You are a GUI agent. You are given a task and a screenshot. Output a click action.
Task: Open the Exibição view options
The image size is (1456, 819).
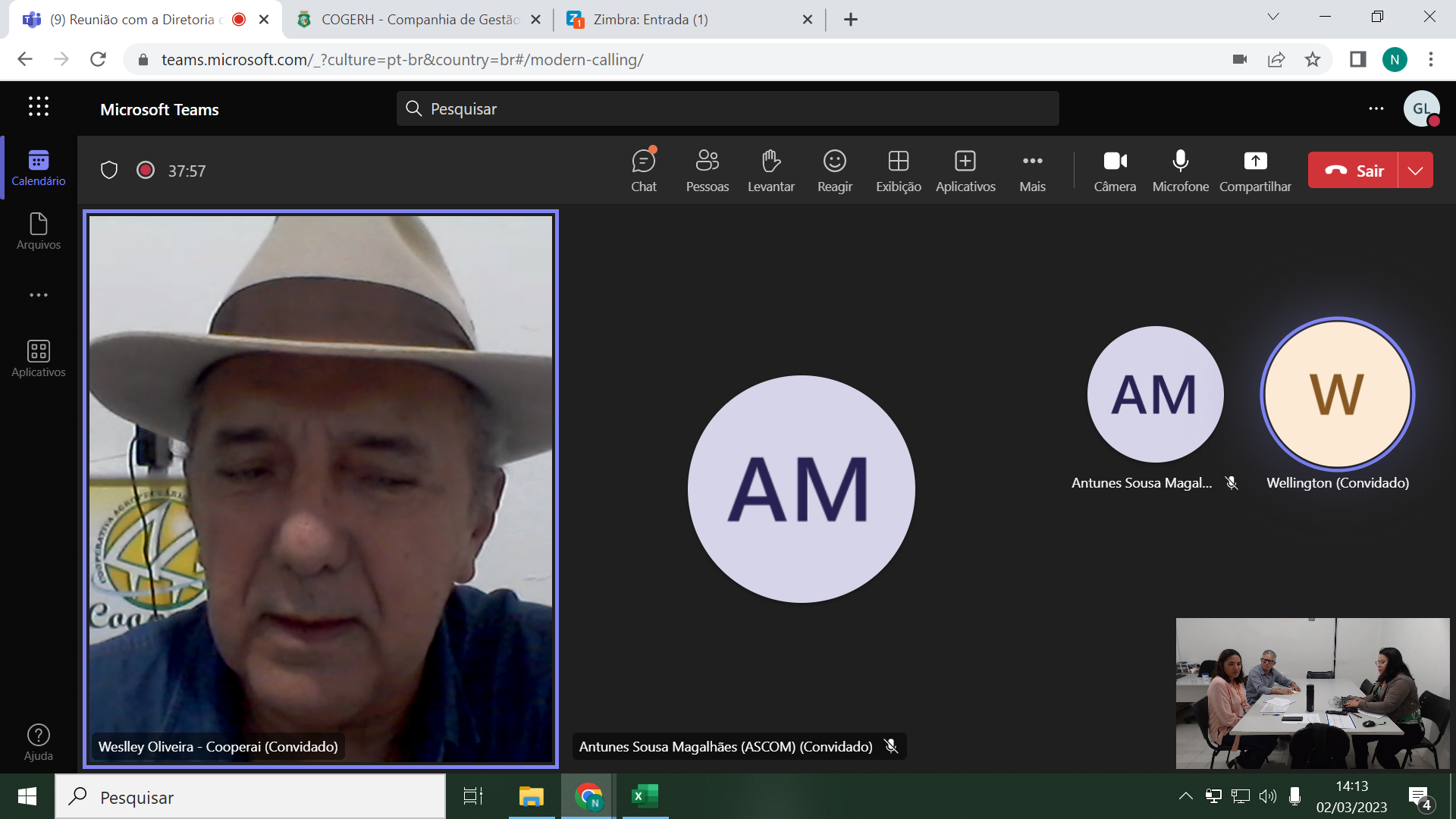(899, 171)
